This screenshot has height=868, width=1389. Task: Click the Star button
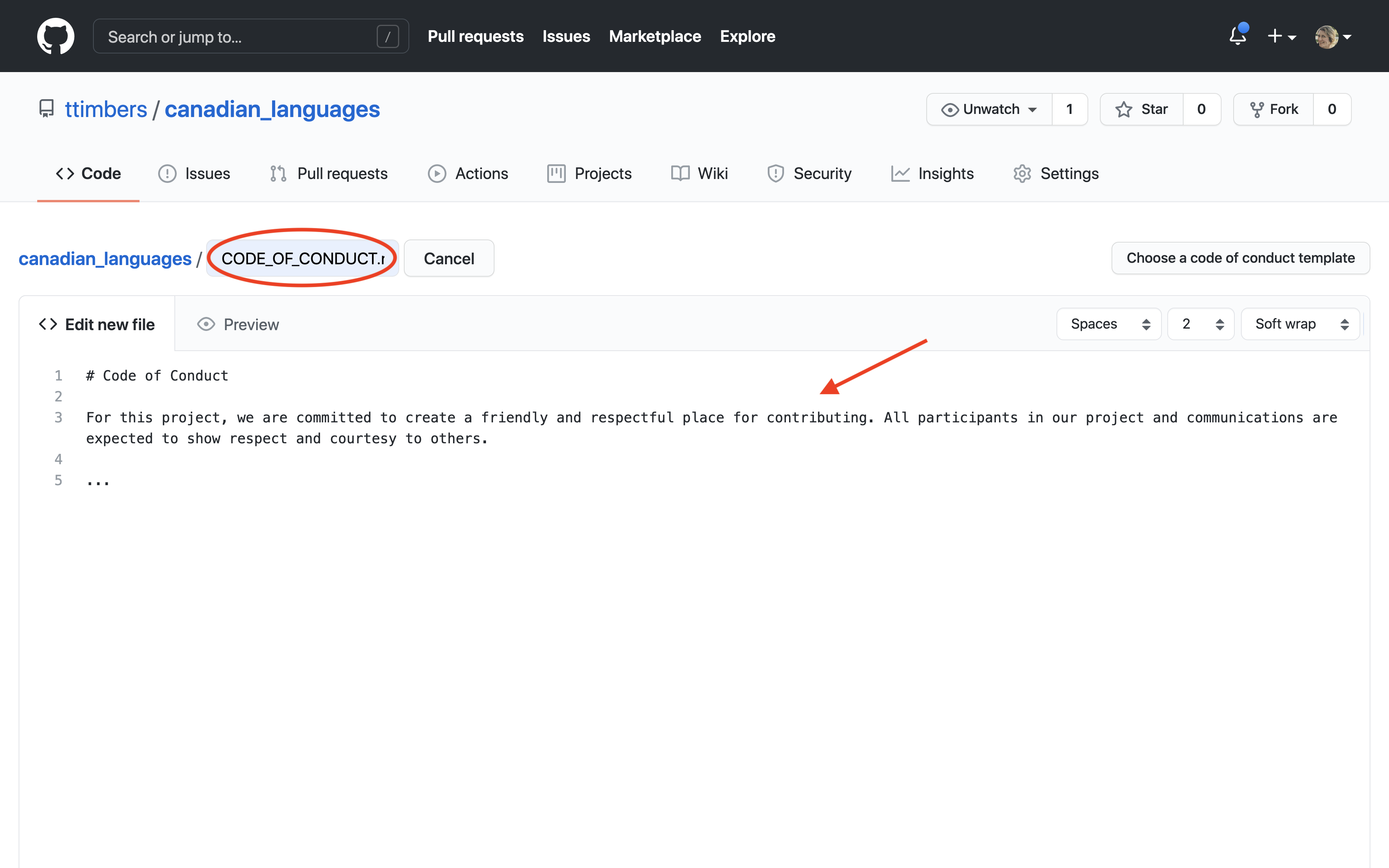click(x=1141, y=109)
